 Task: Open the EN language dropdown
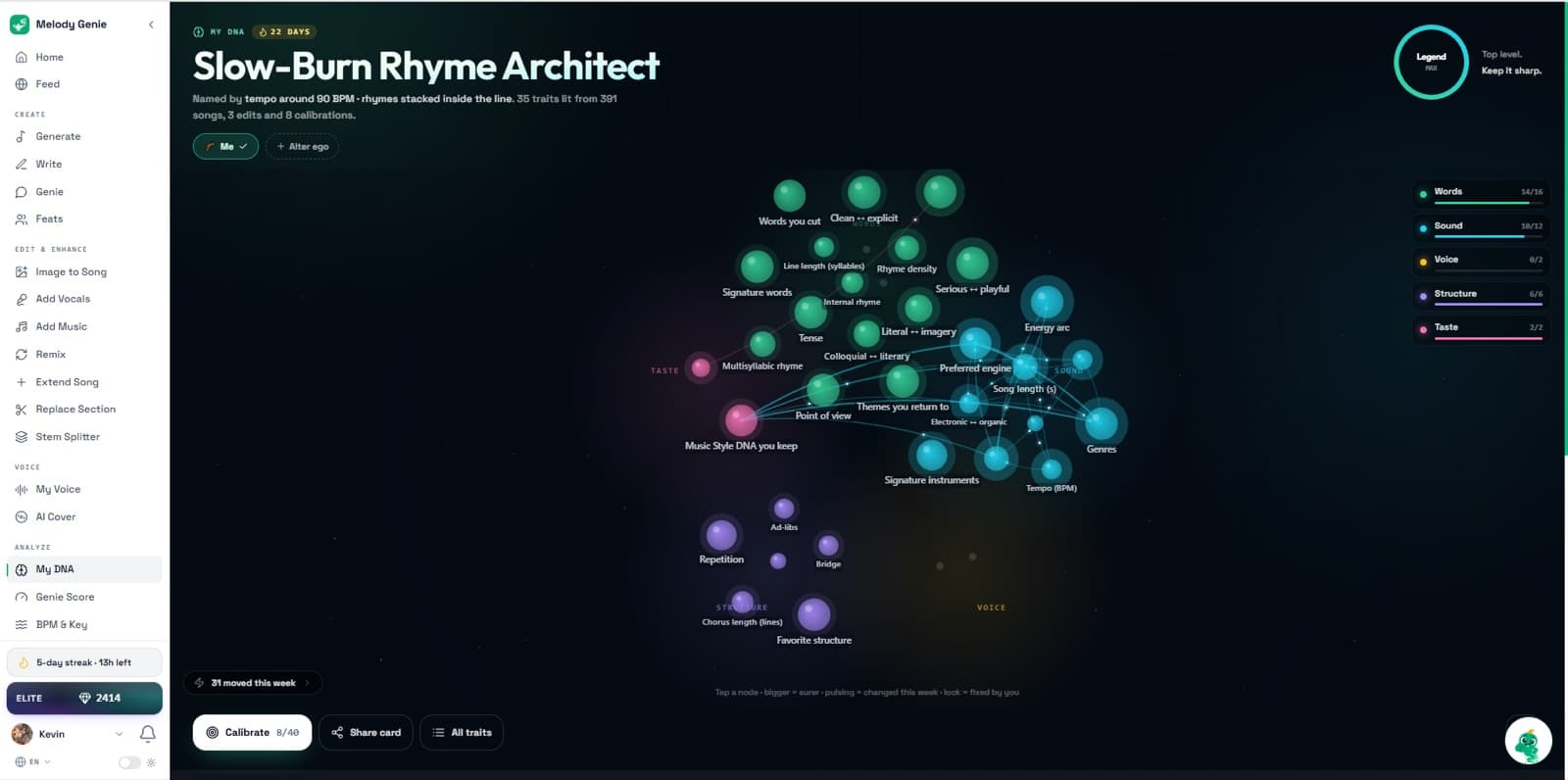(x=32, y=761)
